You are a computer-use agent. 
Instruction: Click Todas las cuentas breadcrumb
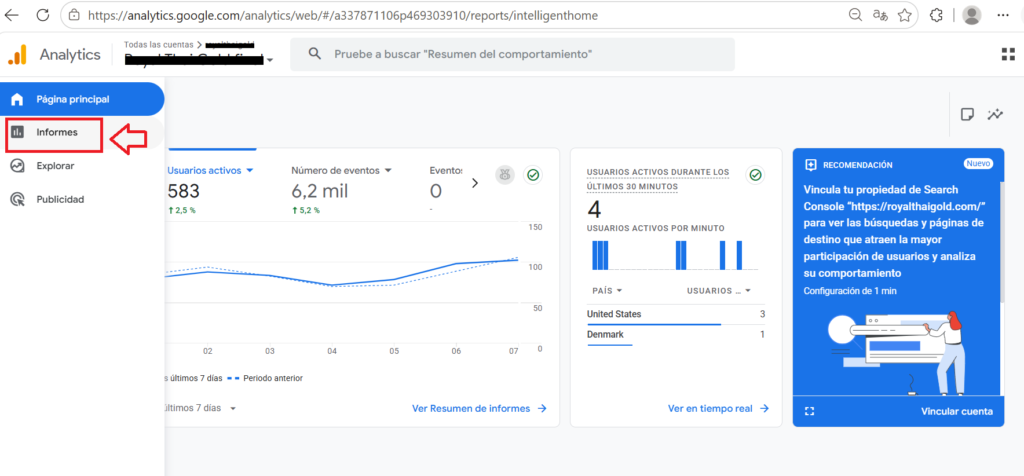coord(158,44)
